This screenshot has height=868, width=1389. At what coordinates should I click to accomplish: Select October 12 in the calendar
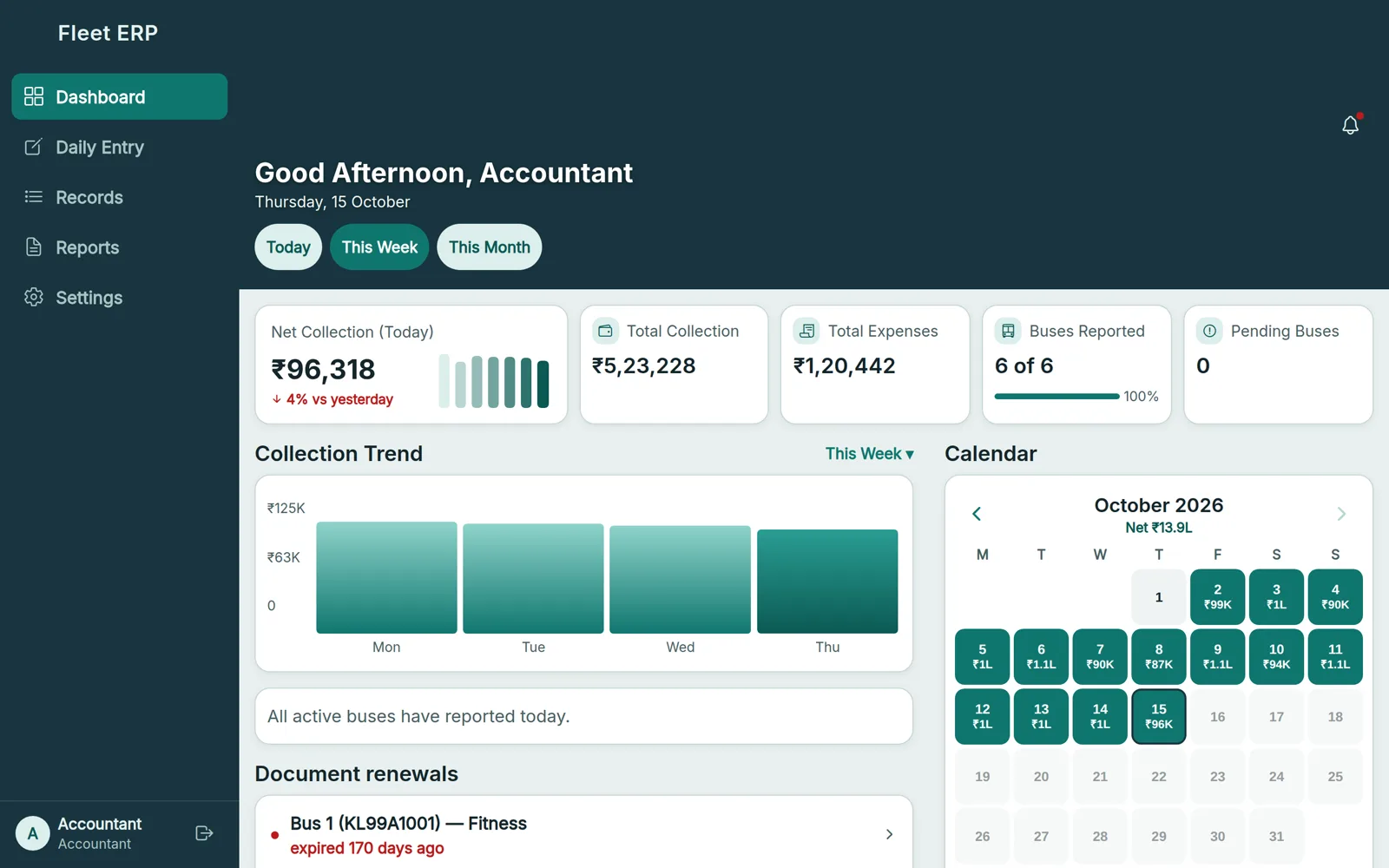[x=982, y=717]
